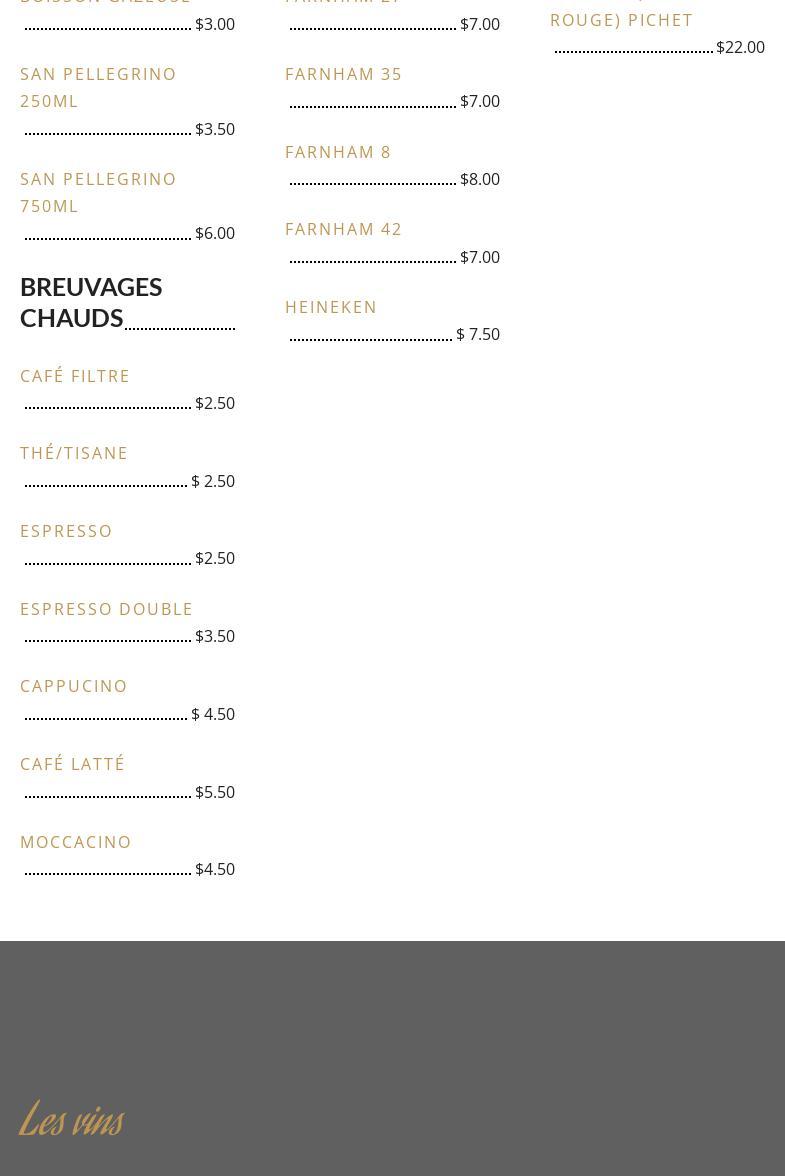Click the Farnham 35 beer title
Viewport: 785px width, 1176px height.
[343, 74]
